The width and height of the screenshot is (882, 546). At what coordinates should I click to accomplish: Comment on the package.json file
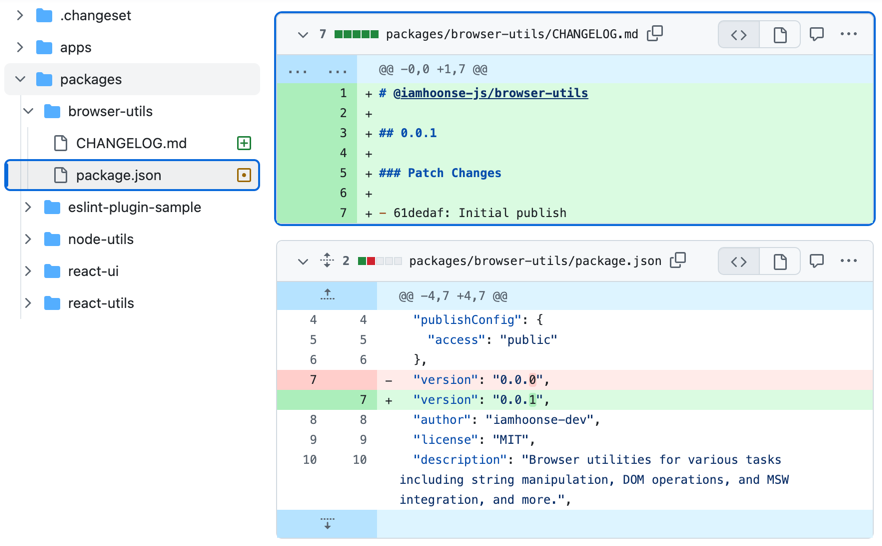(817, 261)
